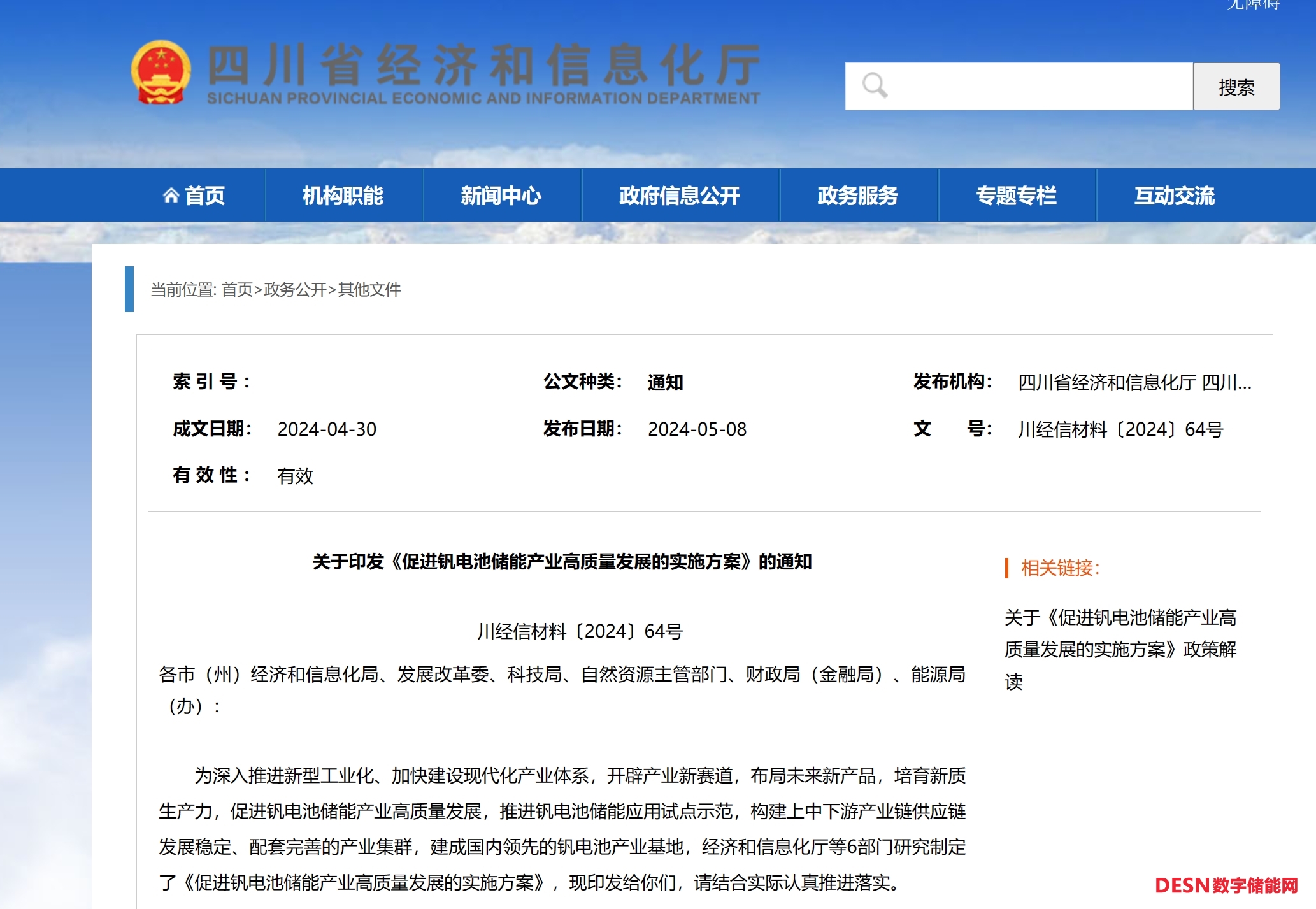Click 政务公开 in the breadcrumb path

[295, 290]
